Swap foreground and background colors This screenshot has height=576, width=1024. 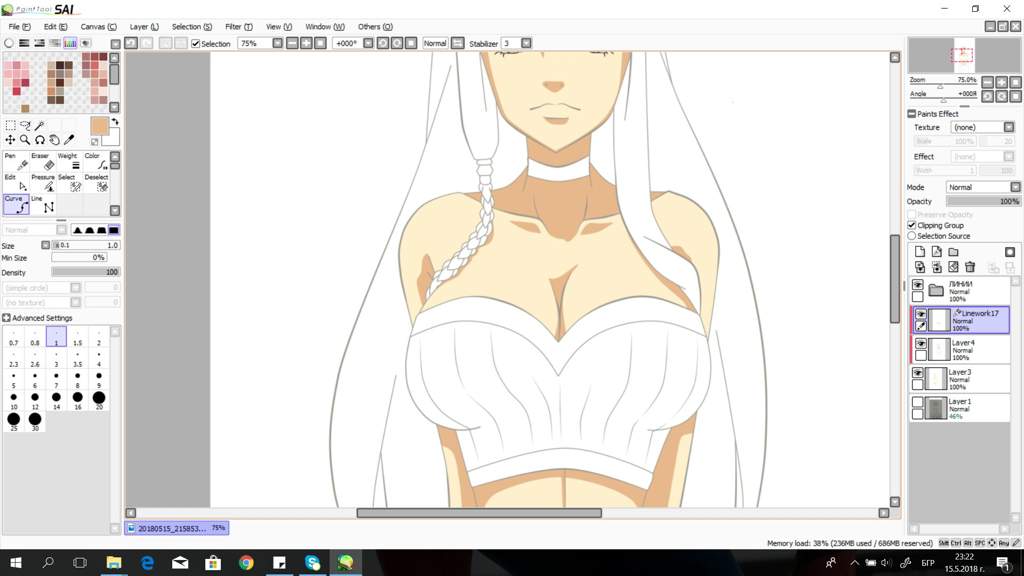(x=115, y=121)
